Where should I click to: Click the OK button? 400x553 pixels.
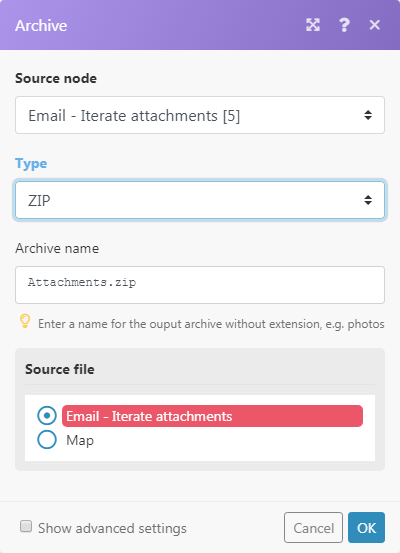366,528
